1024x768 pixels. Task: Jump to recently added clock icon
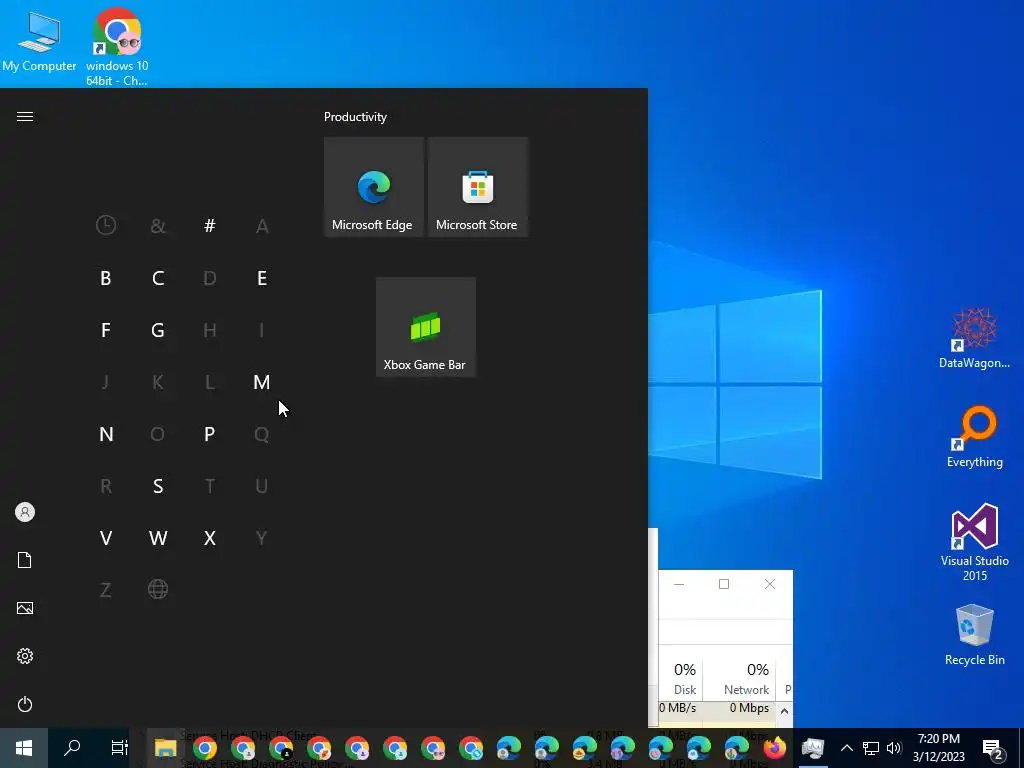click(x=106, y=225)
